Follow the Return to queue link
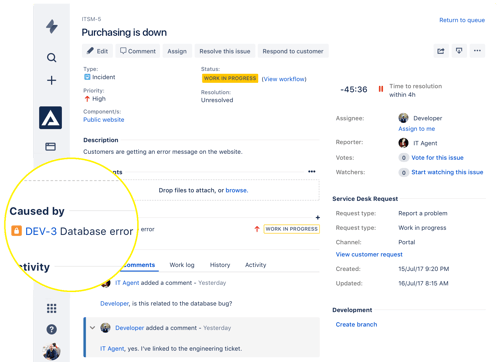 [x=462, y=20]
